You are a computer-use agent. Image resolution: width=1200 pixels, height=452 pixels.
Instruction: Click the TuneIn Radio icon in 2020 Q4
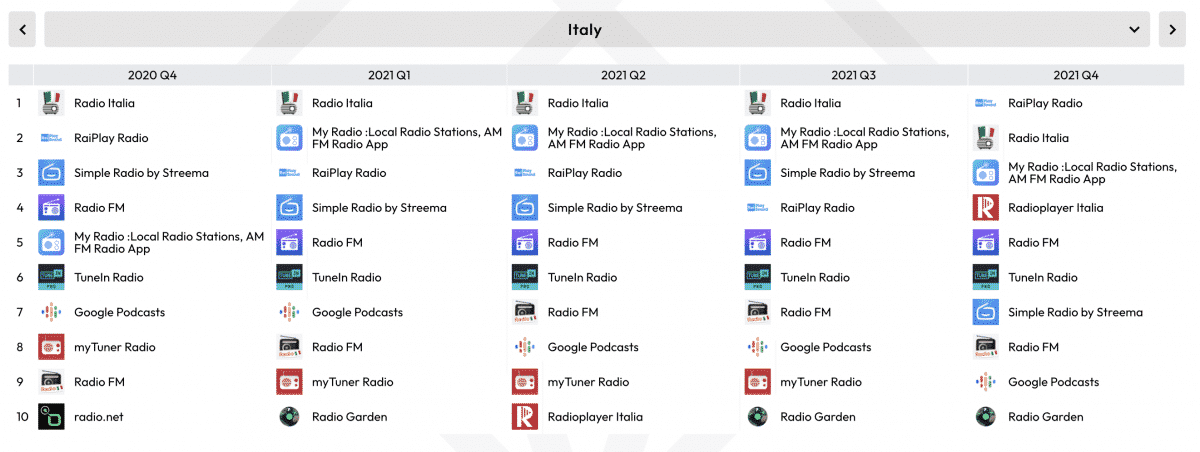(51, 277)
